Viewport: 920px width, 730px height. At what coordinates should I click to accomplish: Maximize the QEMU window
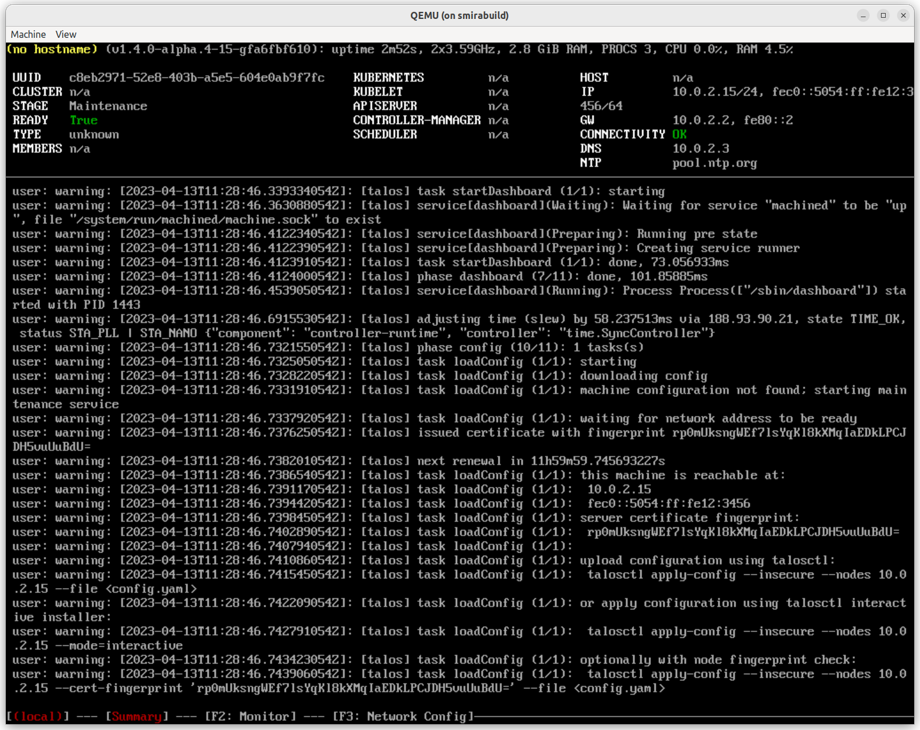[x=883, y=15]
